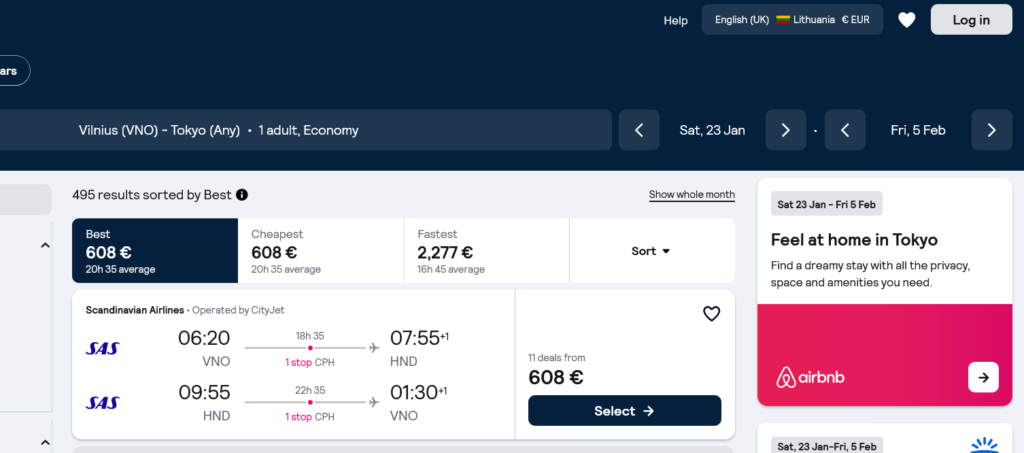Click SAS airline logo on outbound flight

[x=103, y=349]
